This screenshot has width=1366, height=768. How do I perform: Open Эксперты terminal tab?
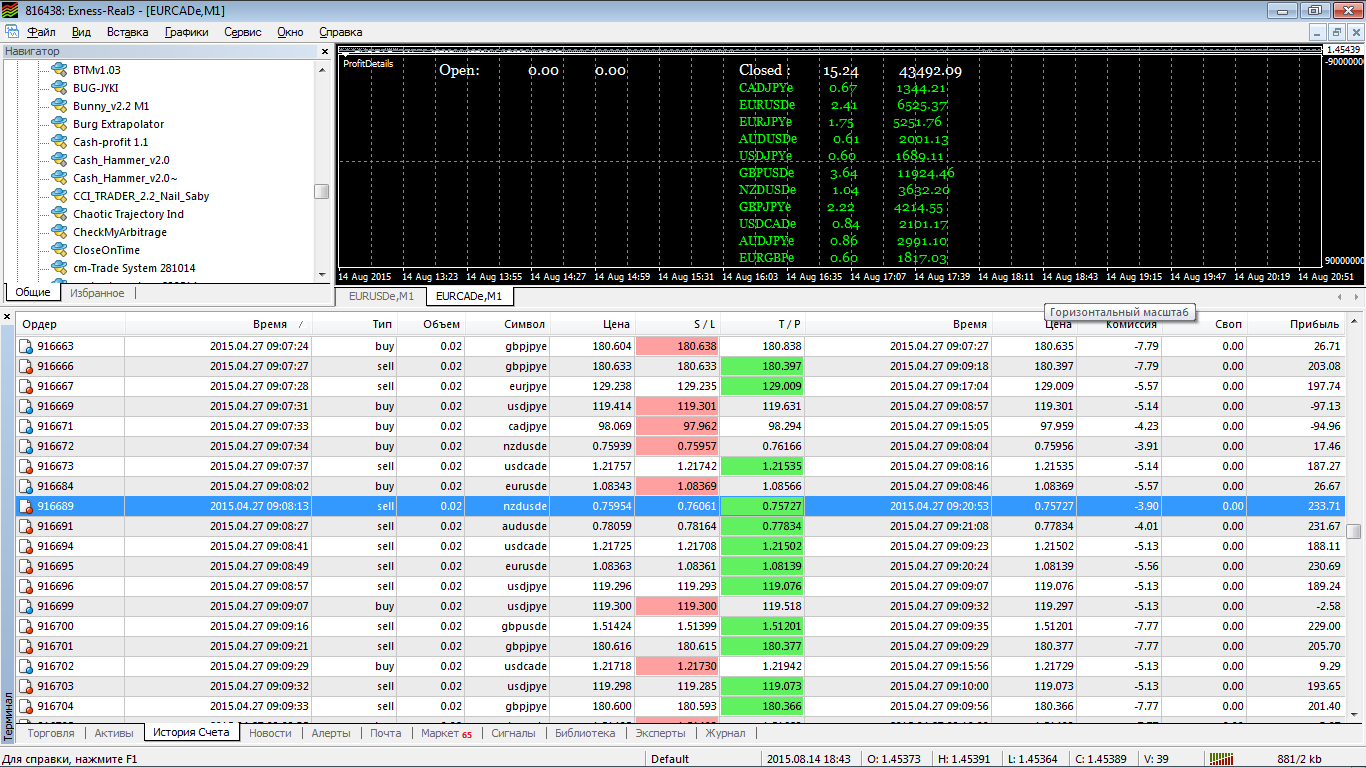point(660,733)
